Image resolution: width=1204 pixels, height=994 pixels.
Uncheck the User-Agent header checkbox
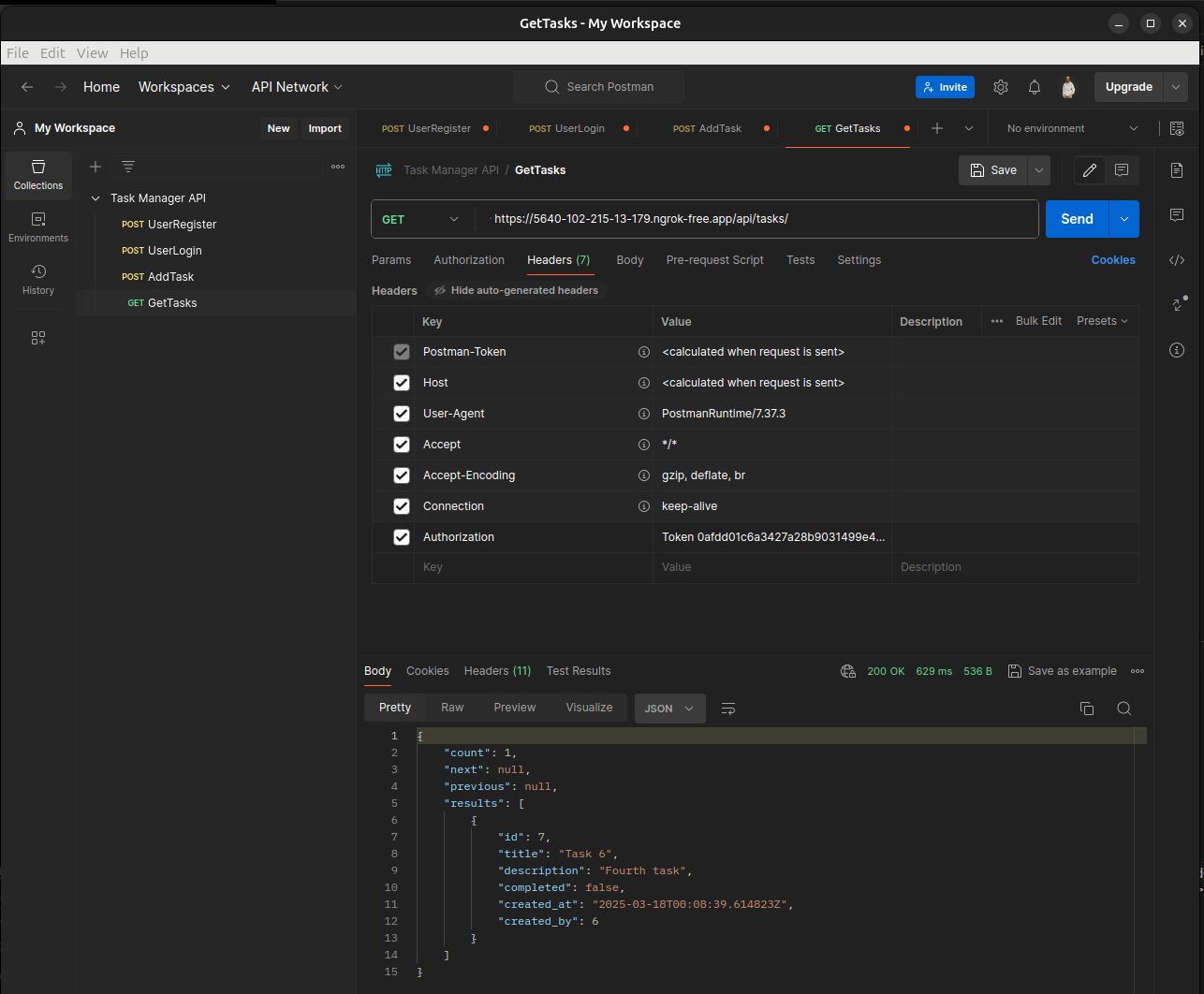402,414
